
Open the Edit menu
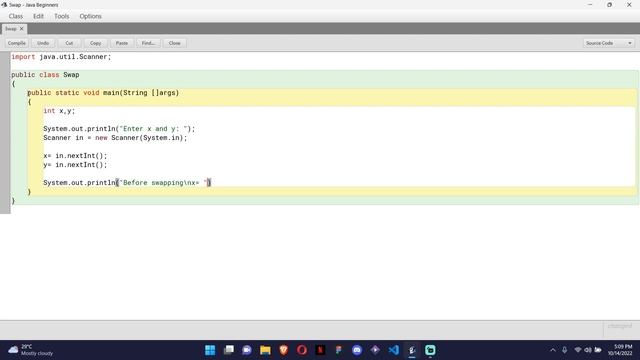(38, 16)
